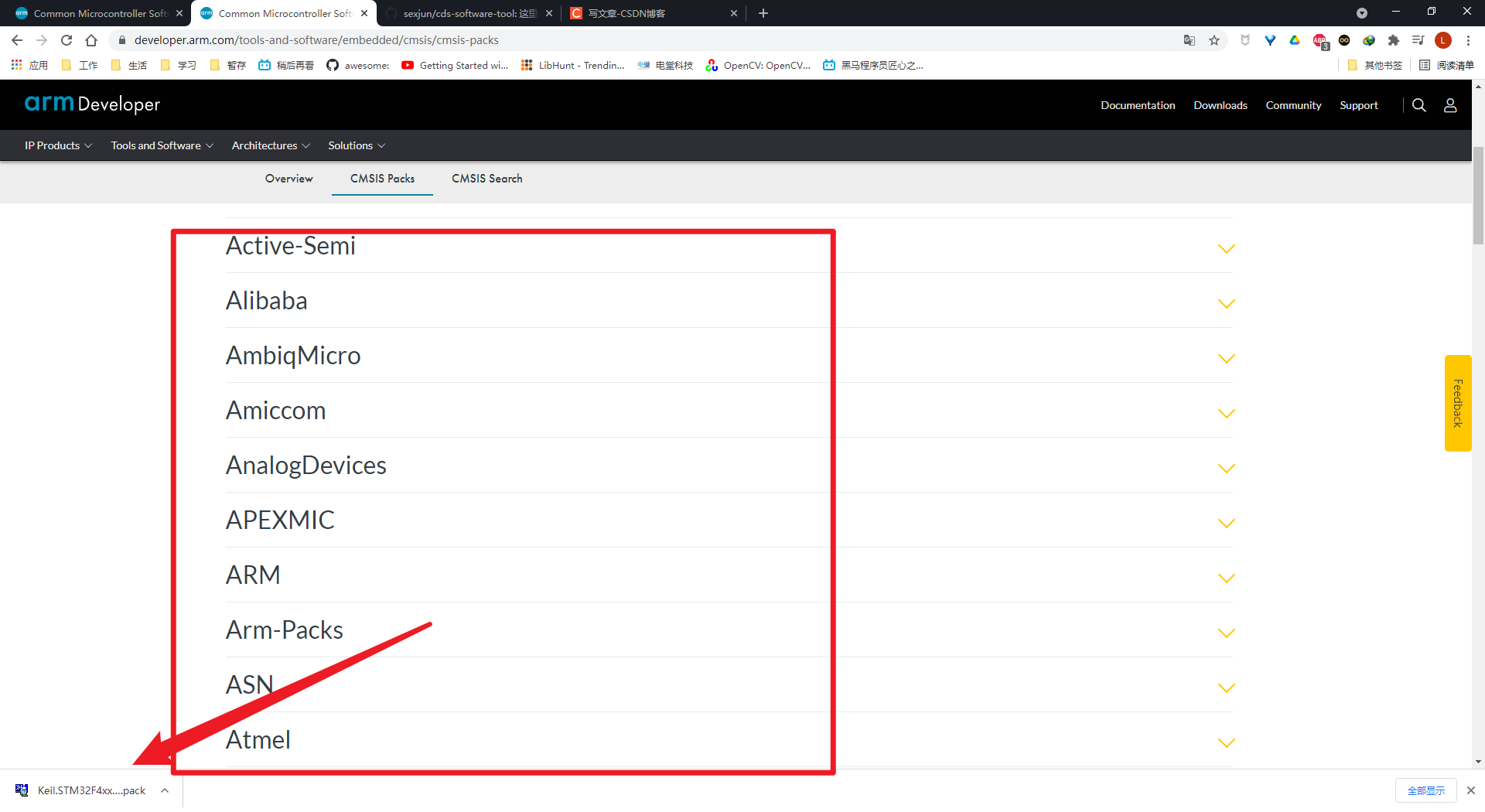
Task: Click the Atmel vendor name
Action: click(x=258, y=740)
